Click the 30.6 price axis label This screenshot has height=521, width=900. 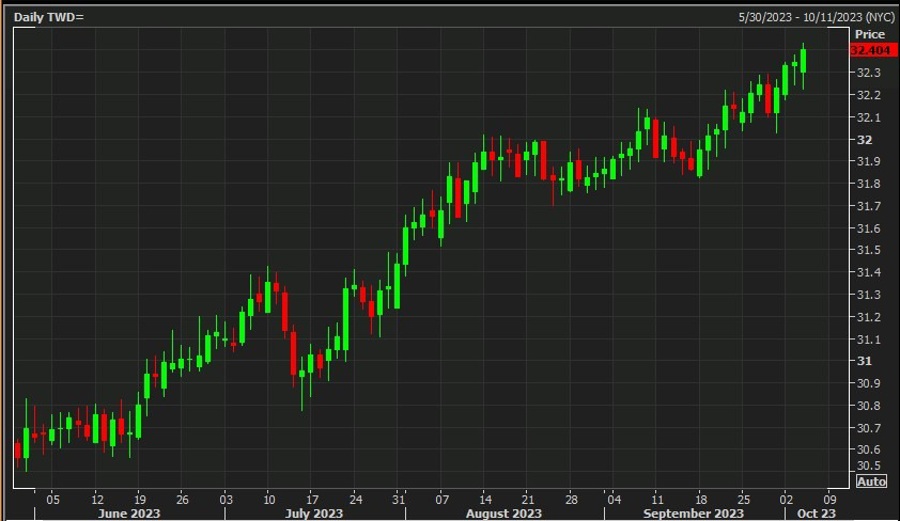(868, 450)
